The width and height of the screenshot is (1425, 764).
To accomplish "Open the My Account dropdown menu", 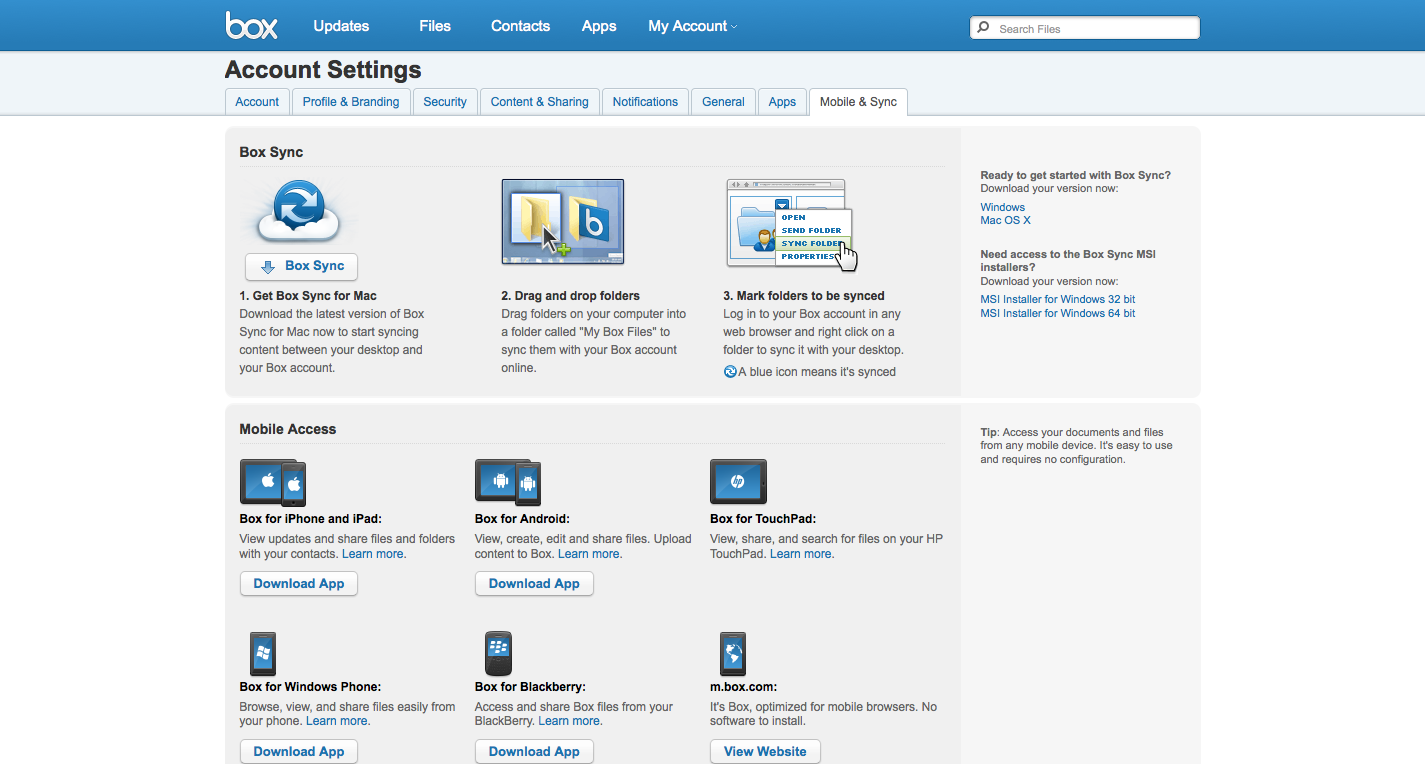I will tap(692, 26).
